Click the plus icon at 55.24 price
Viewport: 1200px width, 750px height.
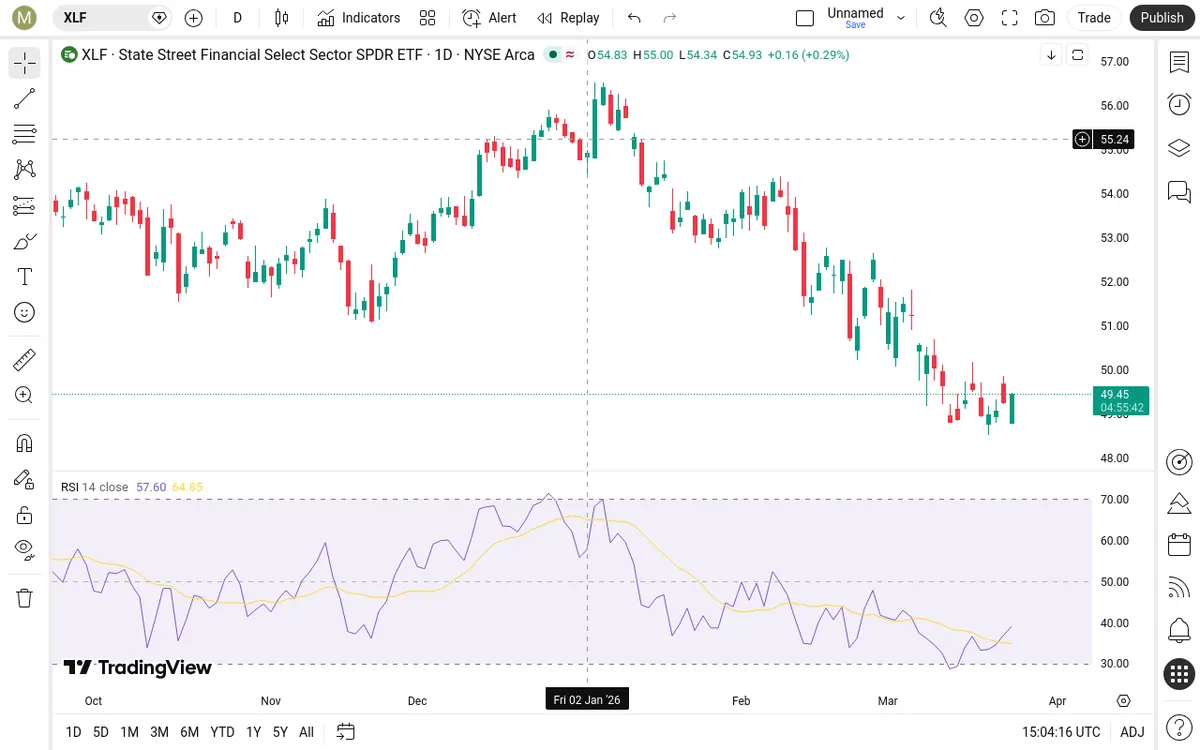[1082, 140]
